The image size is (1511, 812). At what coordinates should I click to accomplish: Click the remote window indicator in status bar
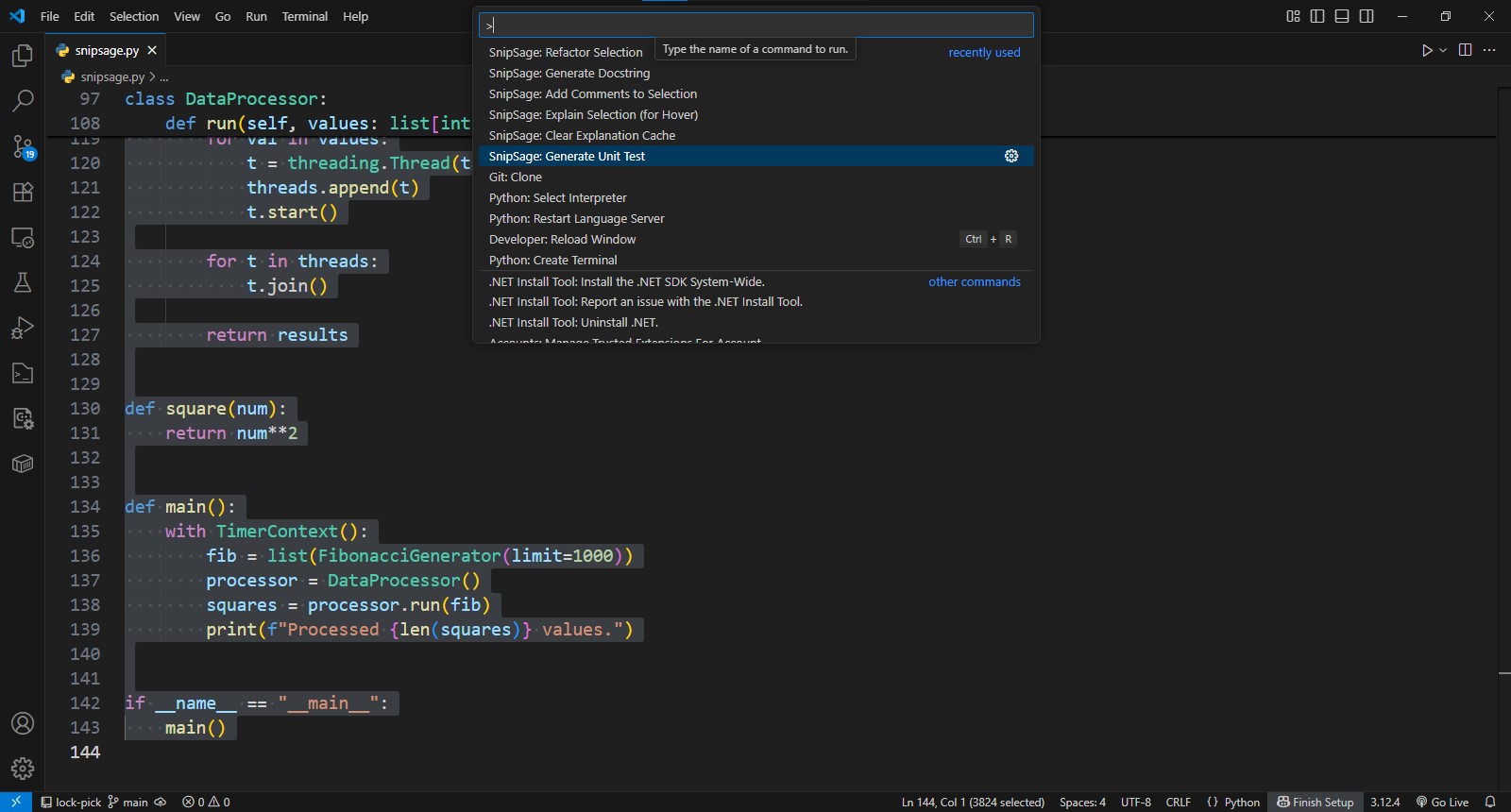click(x=16, y=802)
